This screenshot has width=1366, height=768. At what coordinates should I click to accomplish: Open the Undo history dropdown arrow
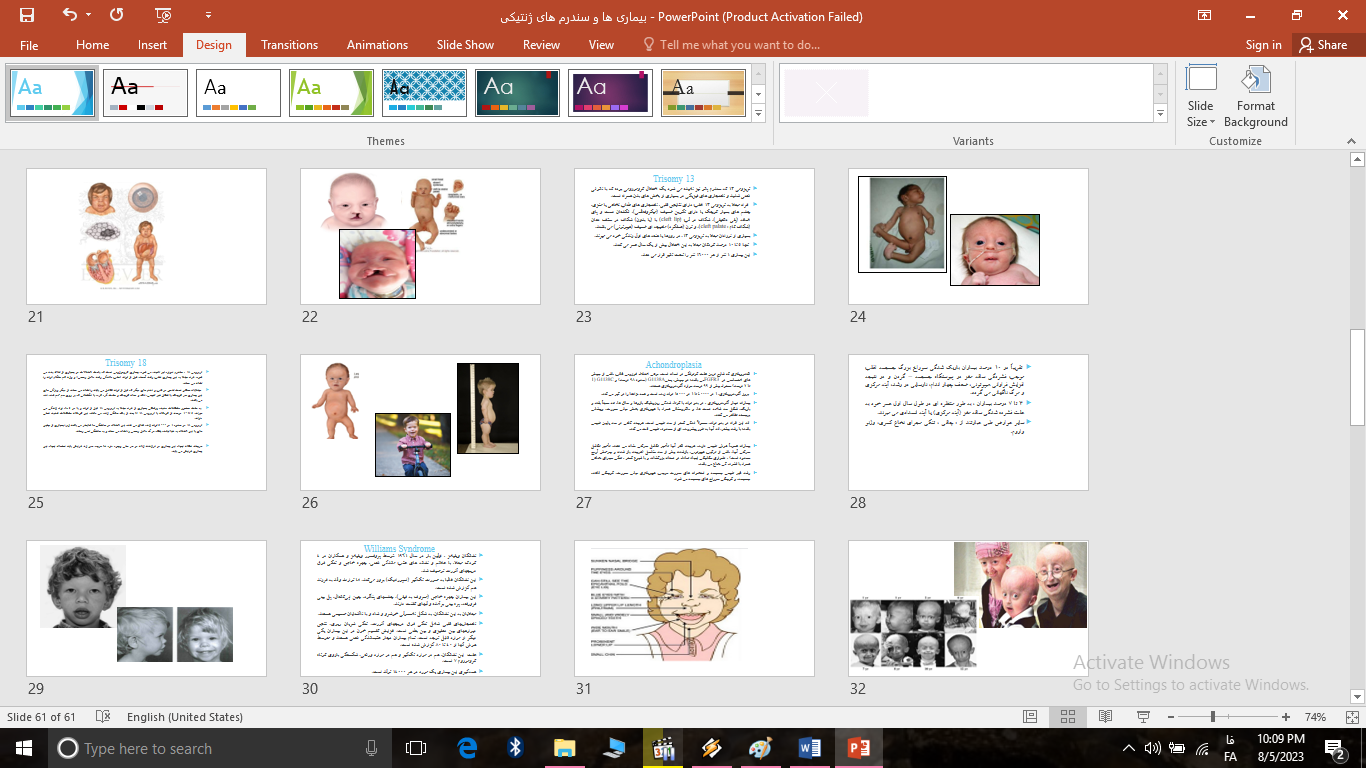click(x=89, y=16)
